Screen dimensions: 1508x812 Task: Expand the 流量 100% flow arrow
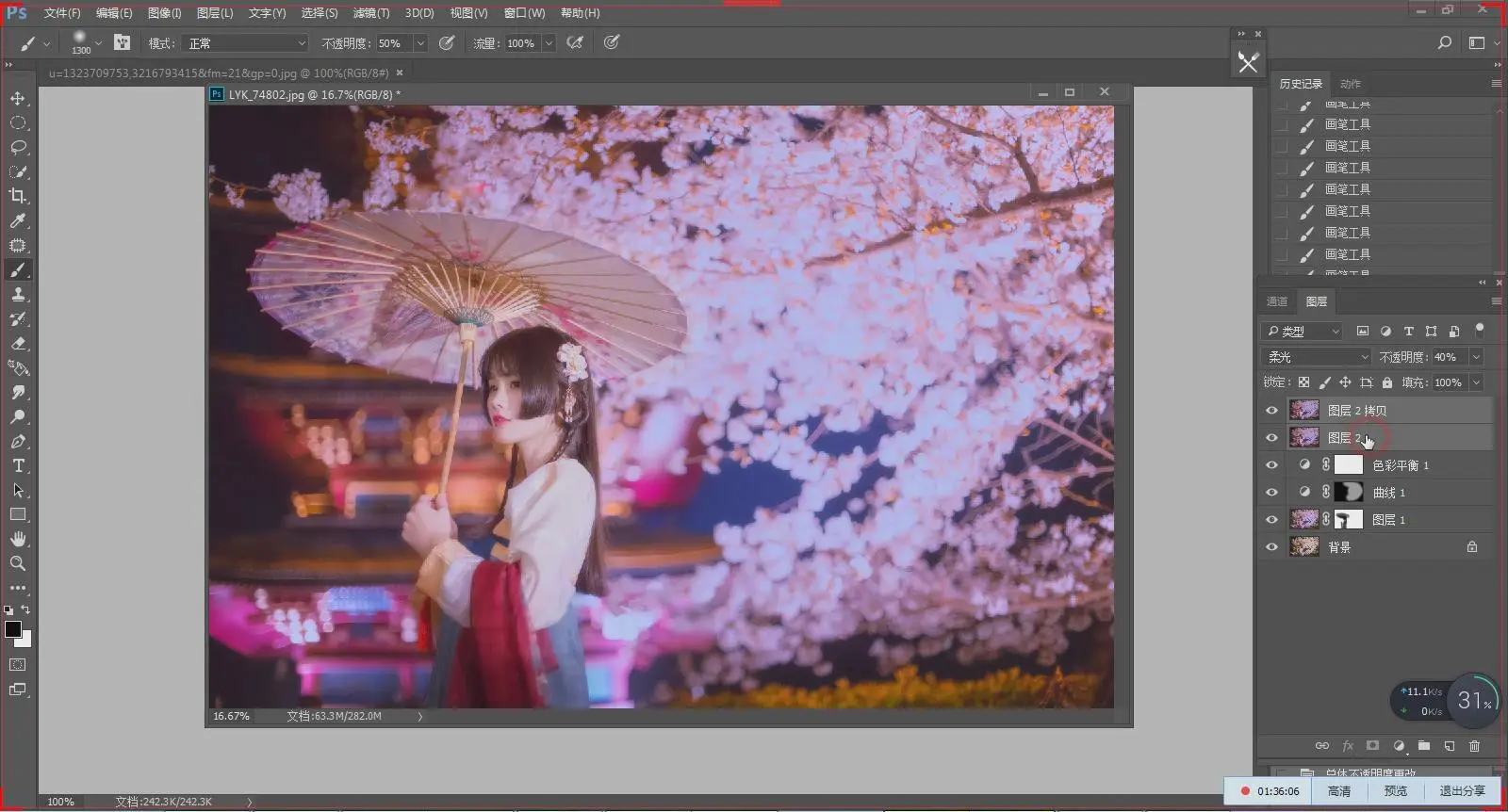[549, 43]
